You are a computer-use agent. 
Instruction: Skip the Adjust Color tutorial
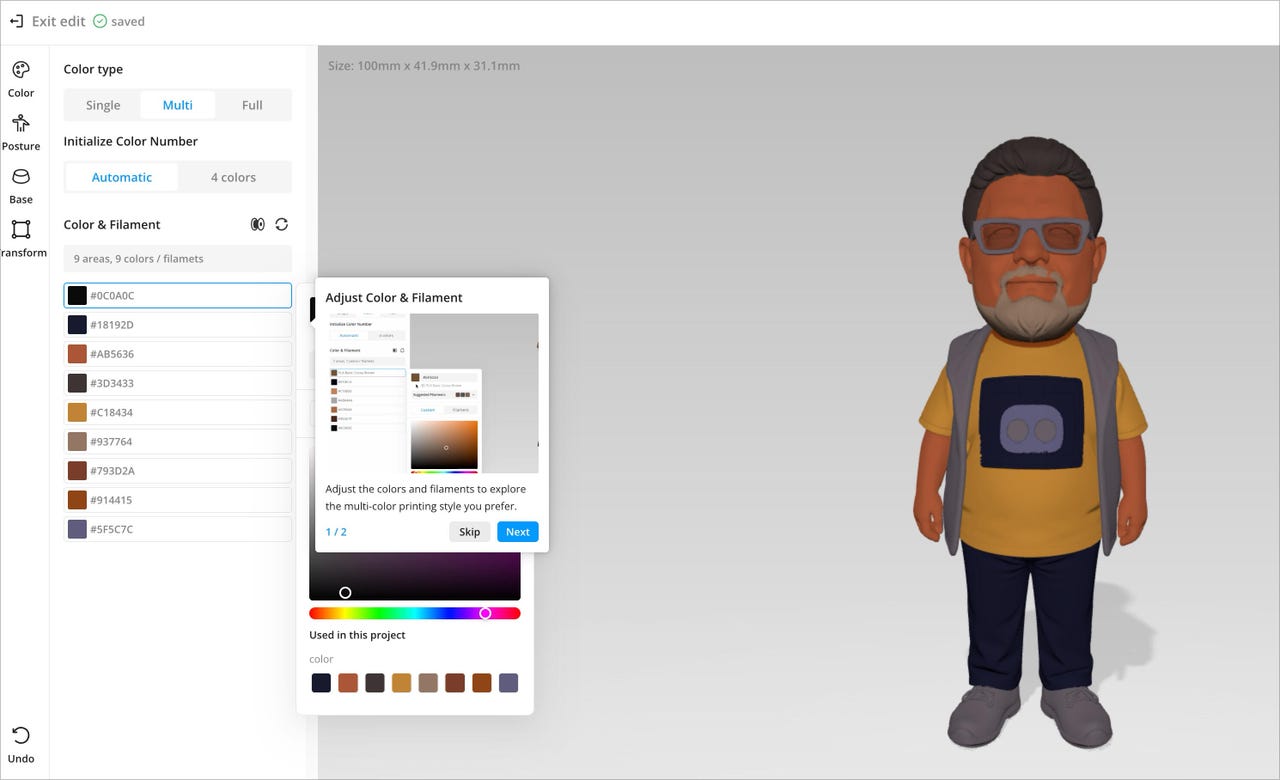470,532
